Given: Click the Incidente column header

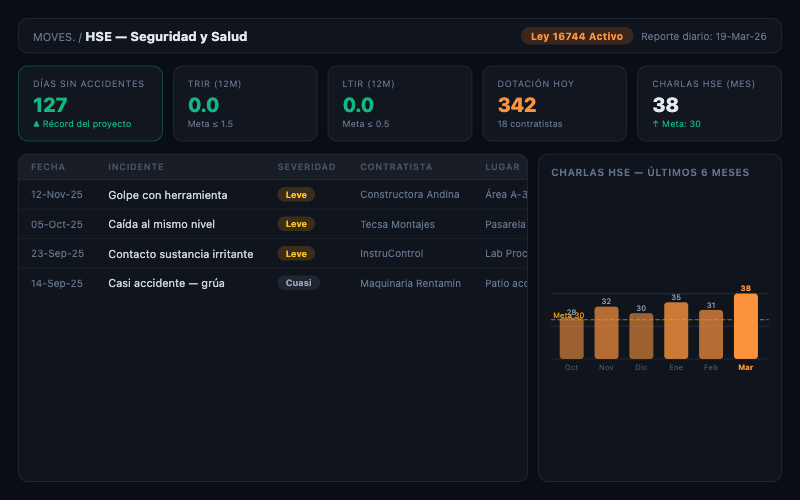Looking at the screenshot, I should click(x=136, y=167).
